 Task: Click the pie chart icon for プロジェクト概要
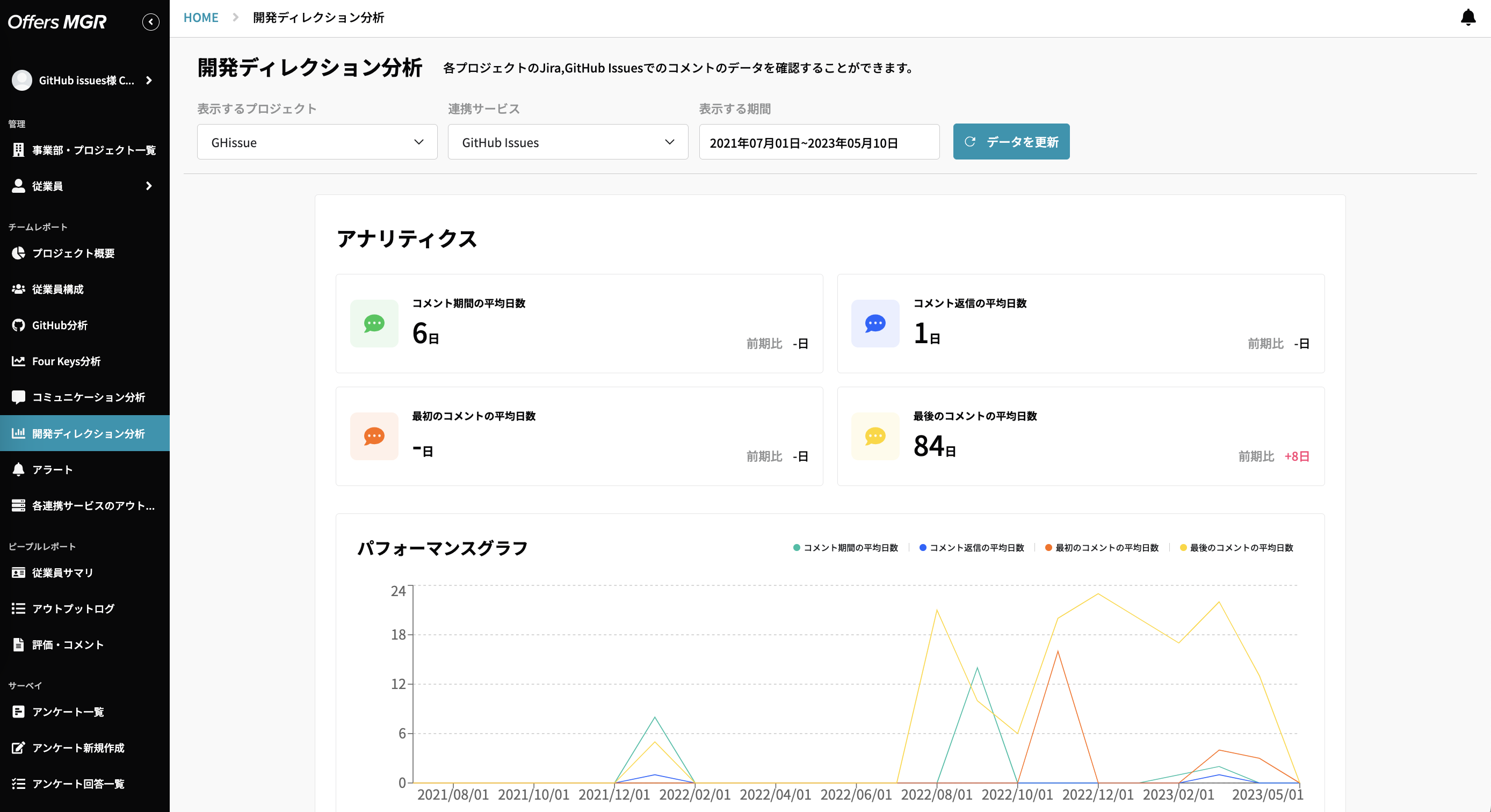(18, 253)
